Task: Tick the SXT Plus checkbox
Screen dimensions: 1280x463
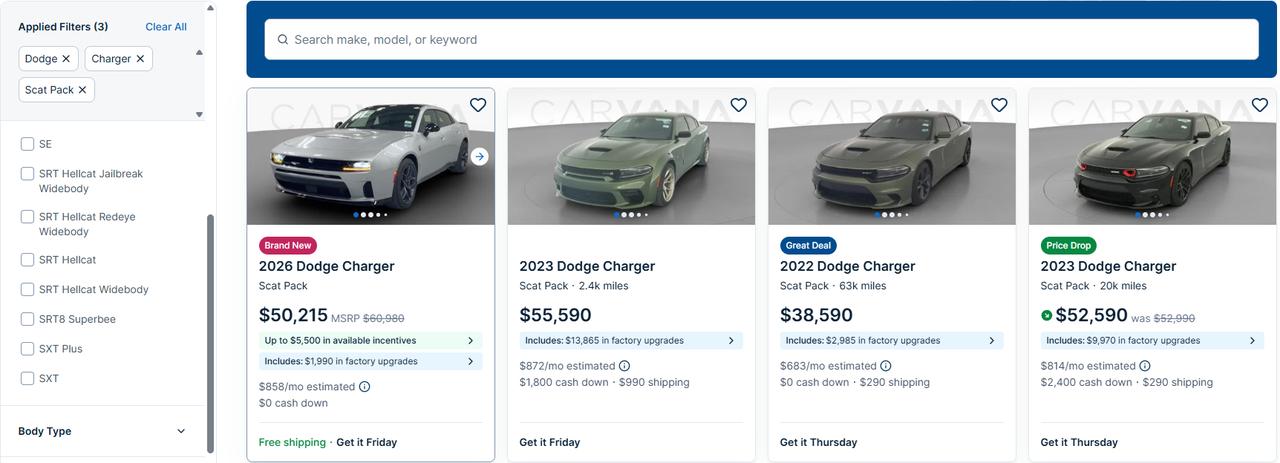Action: click(x=28, y=349)
